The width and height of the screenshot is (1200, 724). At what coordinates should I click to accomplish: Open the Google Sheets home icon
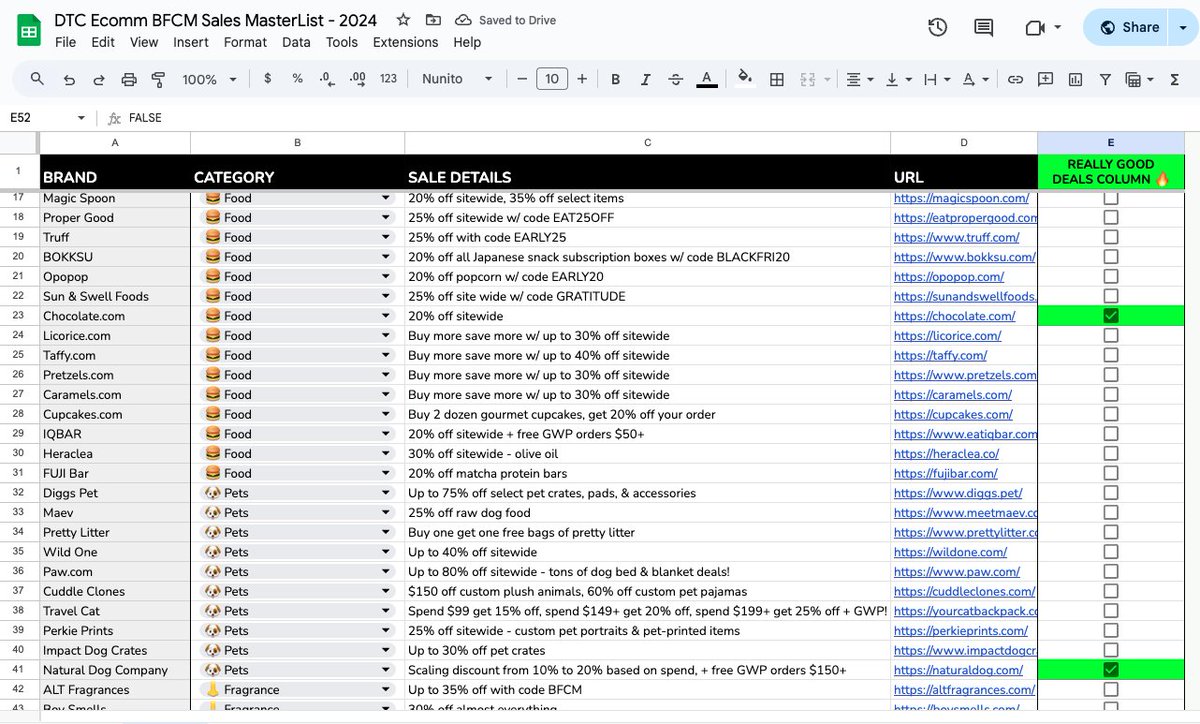(28, 30)
